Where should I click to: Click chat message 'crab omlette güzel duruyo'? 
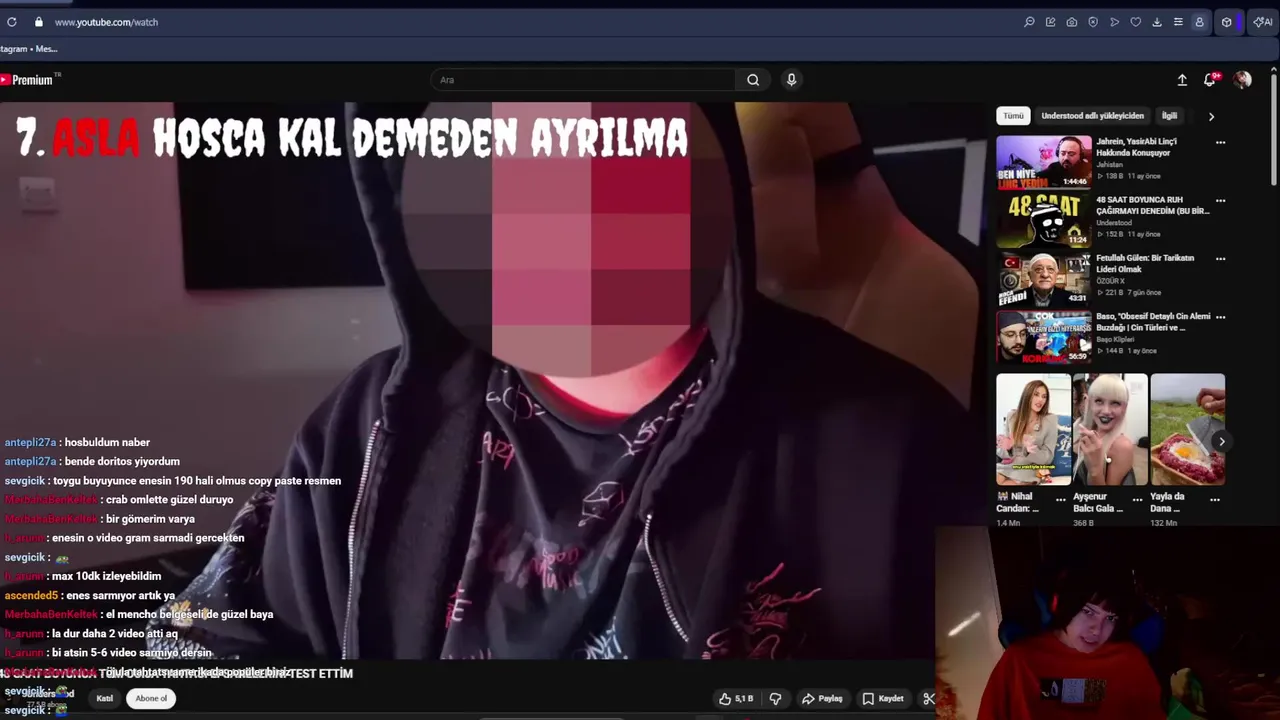pos(169,500)
